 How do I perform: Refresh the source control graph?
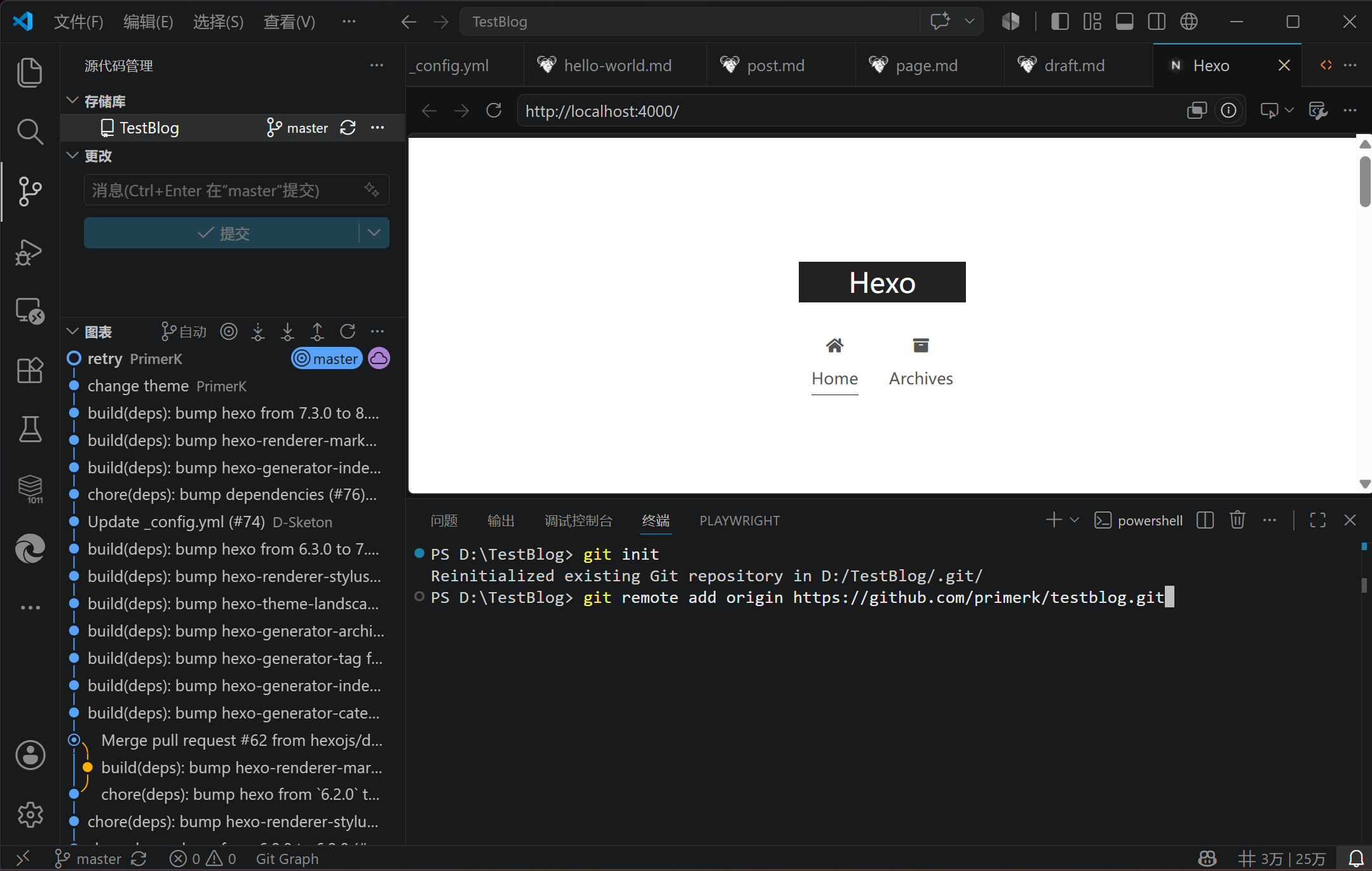[x=348, y=332]
